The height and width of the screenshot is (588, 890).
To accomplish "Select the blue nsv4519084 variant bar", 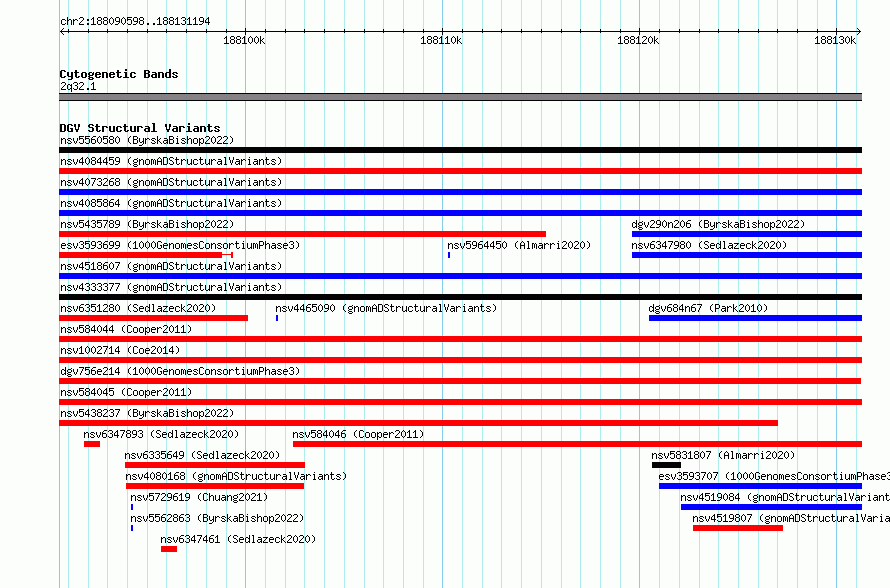I will pyautogui.click(x=771, y=507).
